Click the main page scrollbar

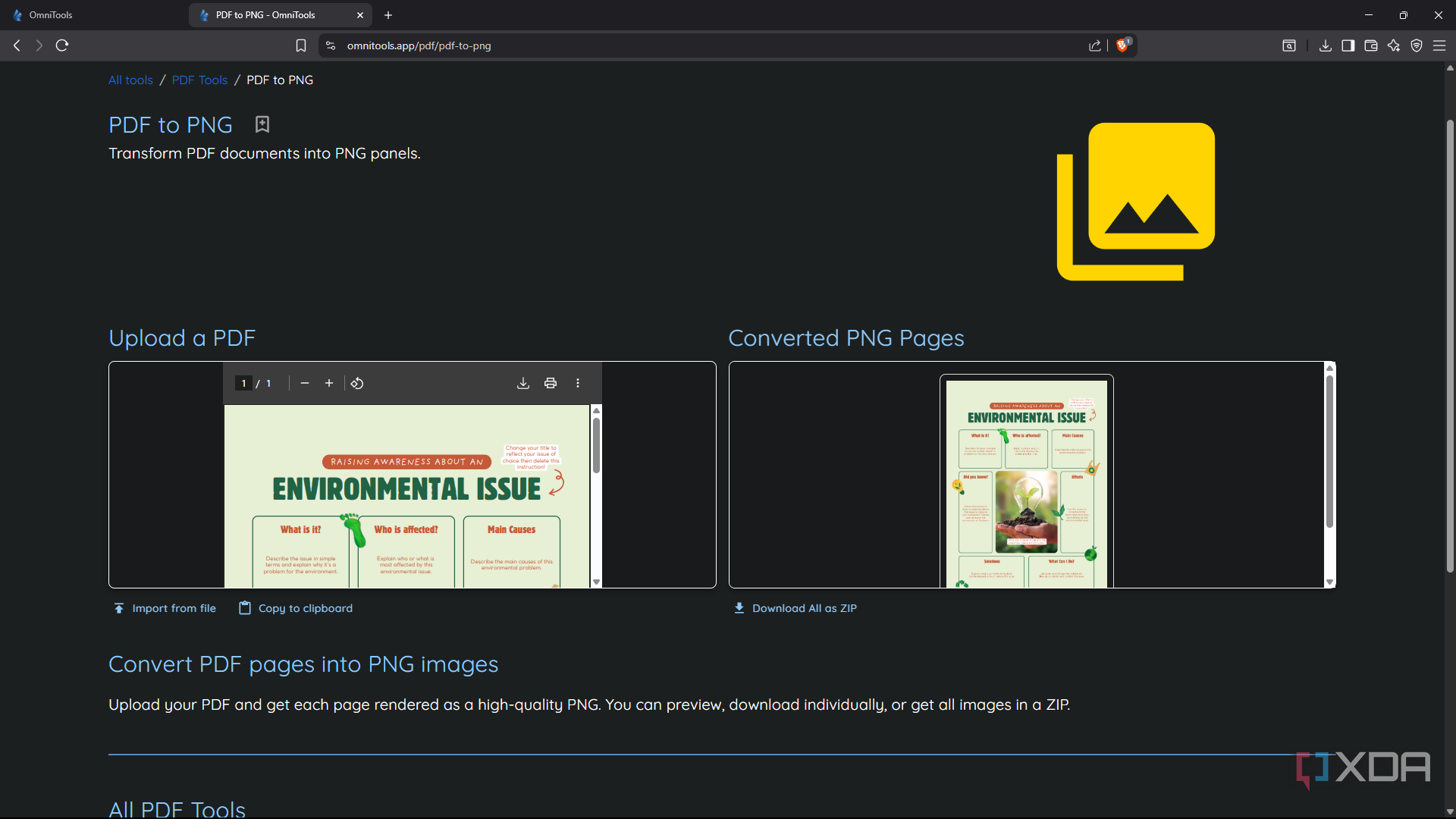click(x=1450, y=347)
